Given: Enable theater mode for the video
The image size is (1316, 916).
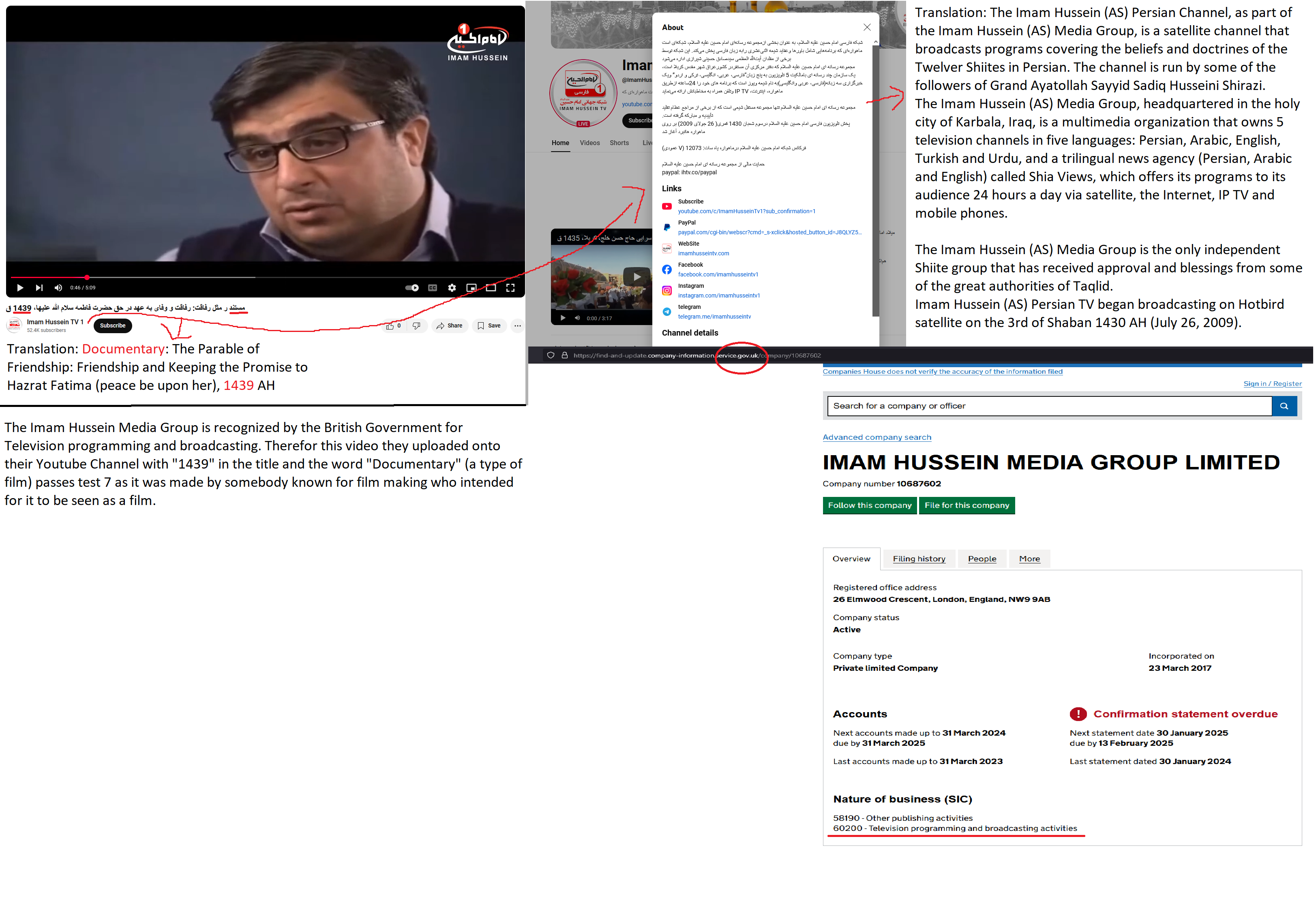Looking at the screenshot, I should click(491, 288).
